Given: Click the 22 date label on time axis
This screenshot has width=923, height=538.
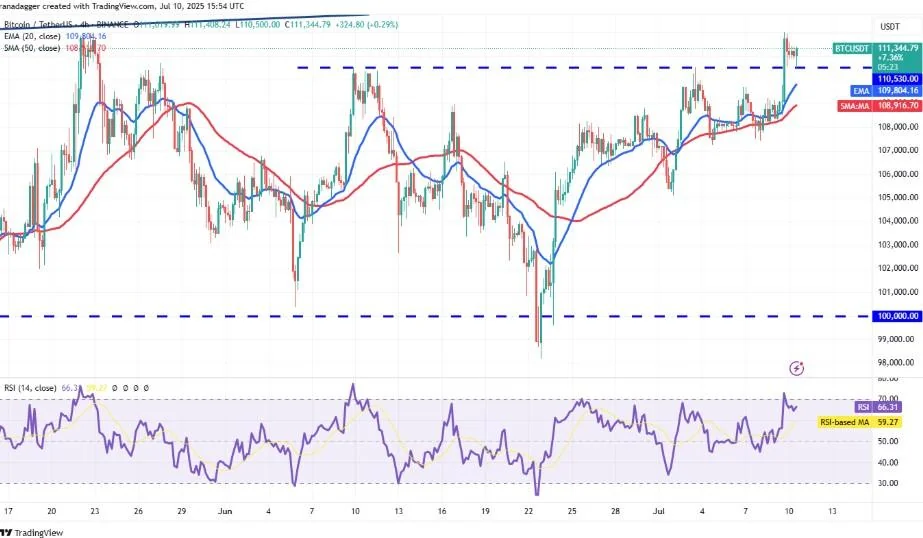Looking at the screenshot, I should coord(529,511).
